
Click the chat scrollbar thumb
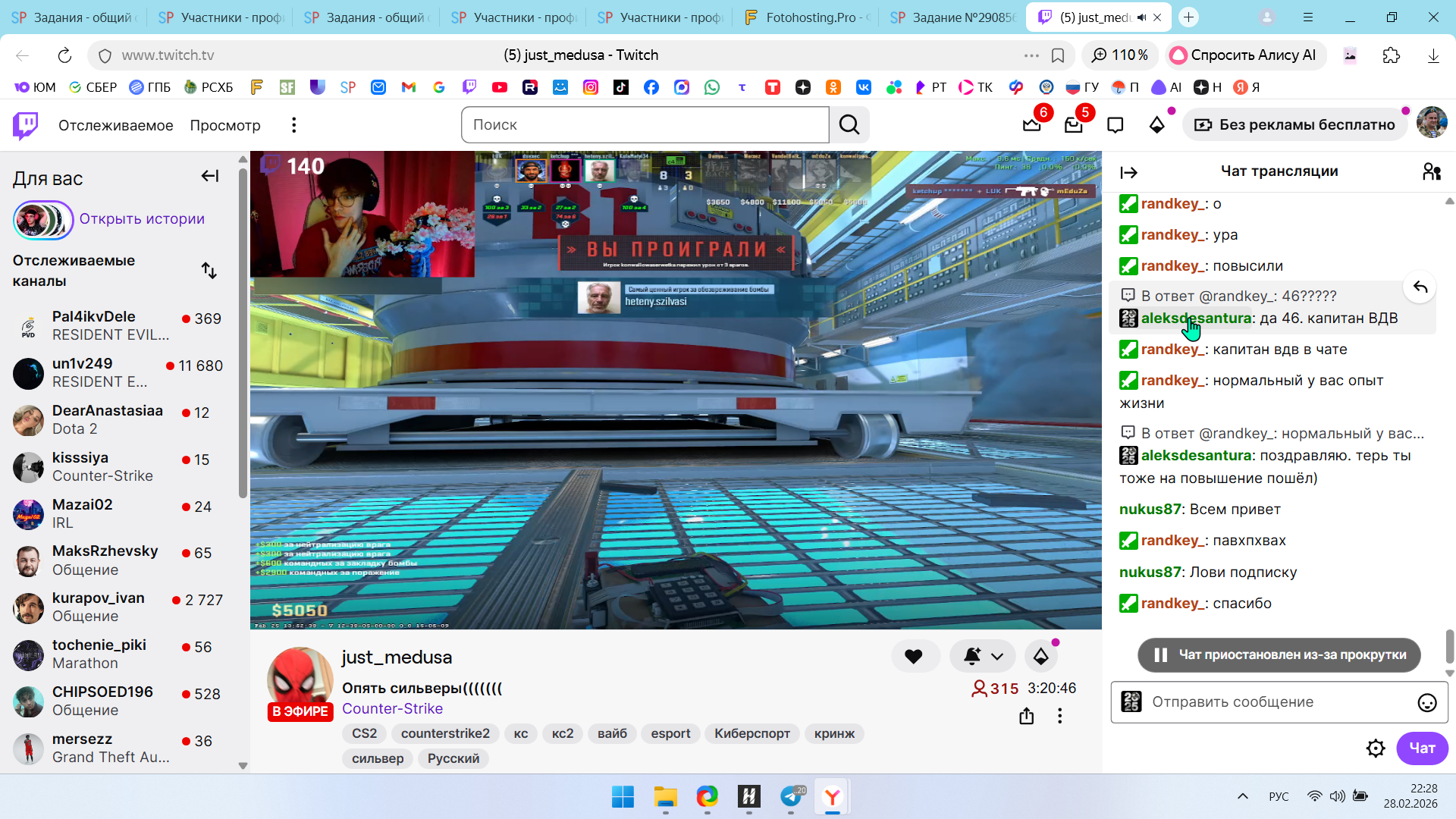tap(1449, 645)
